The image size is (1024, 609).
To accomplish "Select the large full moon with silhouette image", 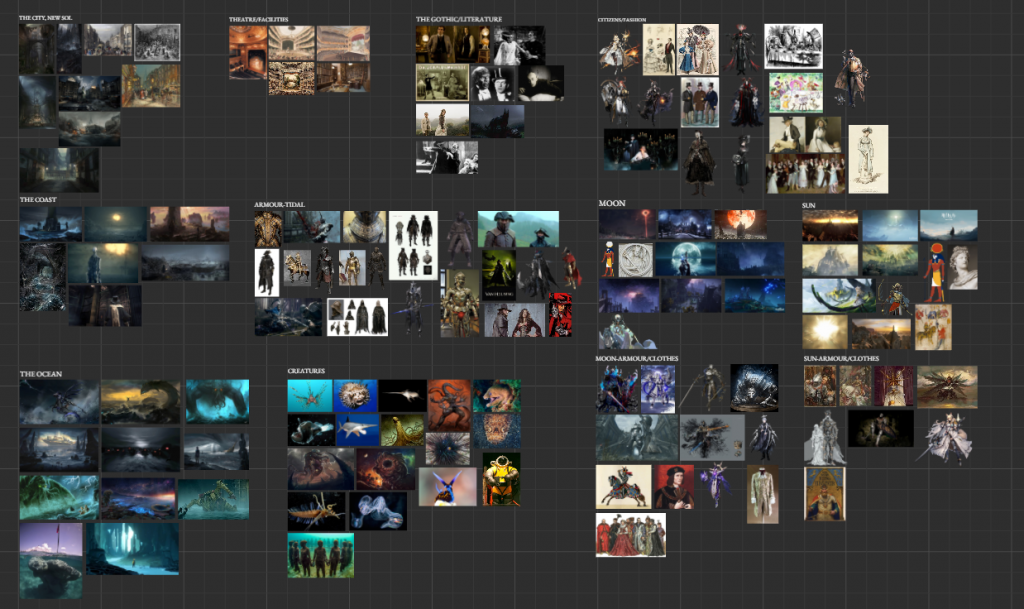I will (x=685, y=259).
